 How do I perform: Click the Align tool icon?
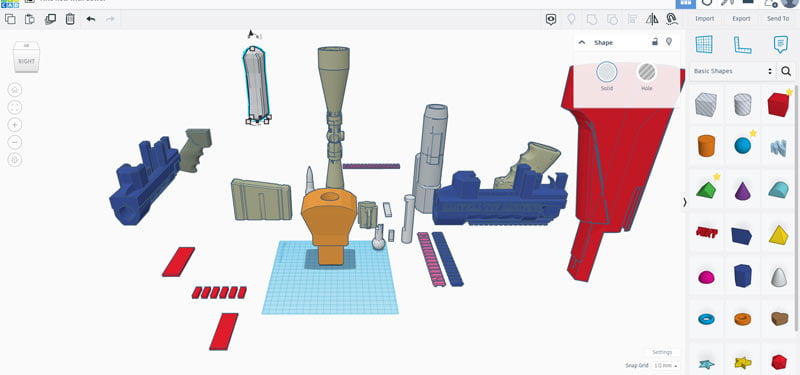click(x=632, y=19)
